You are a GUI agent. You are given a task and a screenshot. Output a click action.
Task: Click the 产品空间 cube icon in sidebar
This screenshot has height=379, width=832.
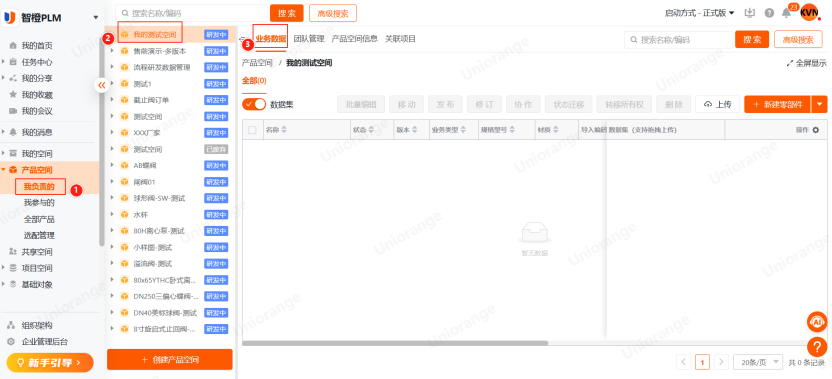13,170
